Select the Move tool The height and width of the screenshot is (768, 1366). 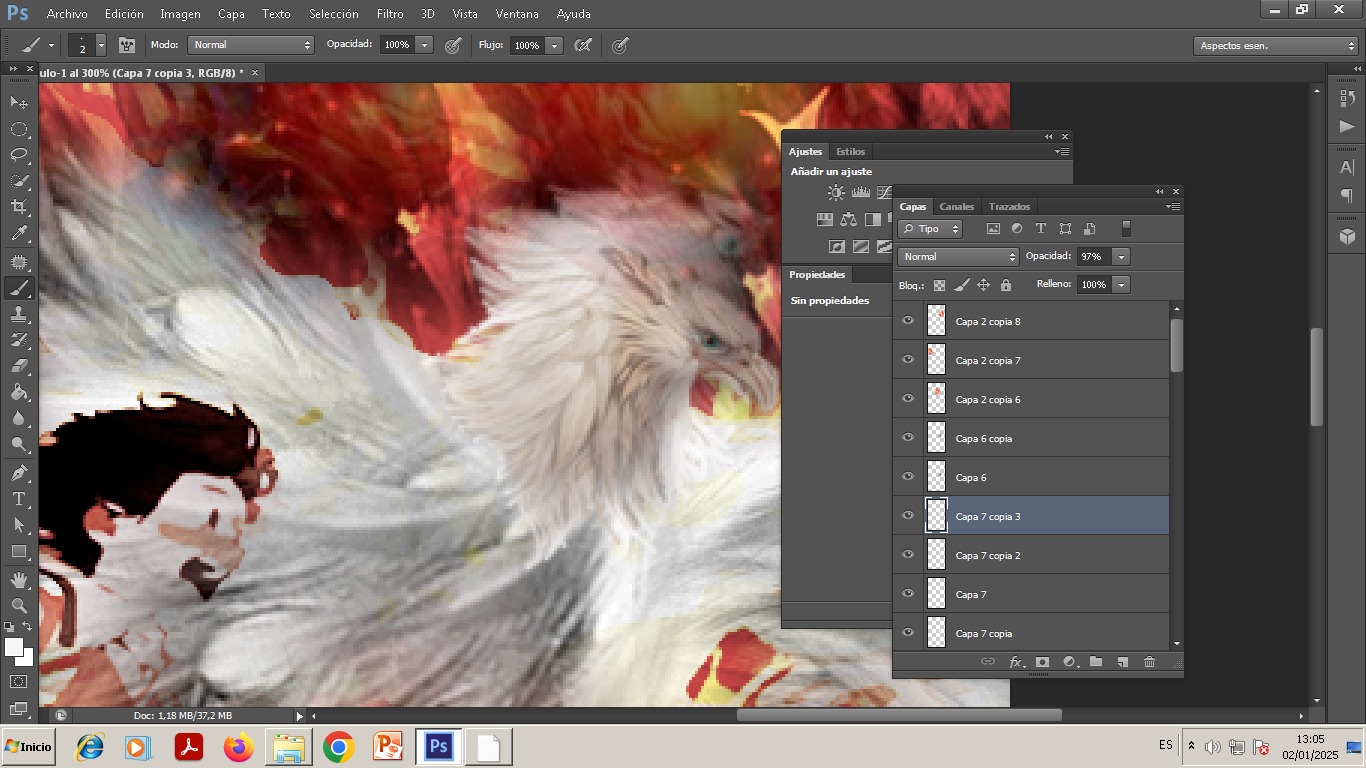19,102
